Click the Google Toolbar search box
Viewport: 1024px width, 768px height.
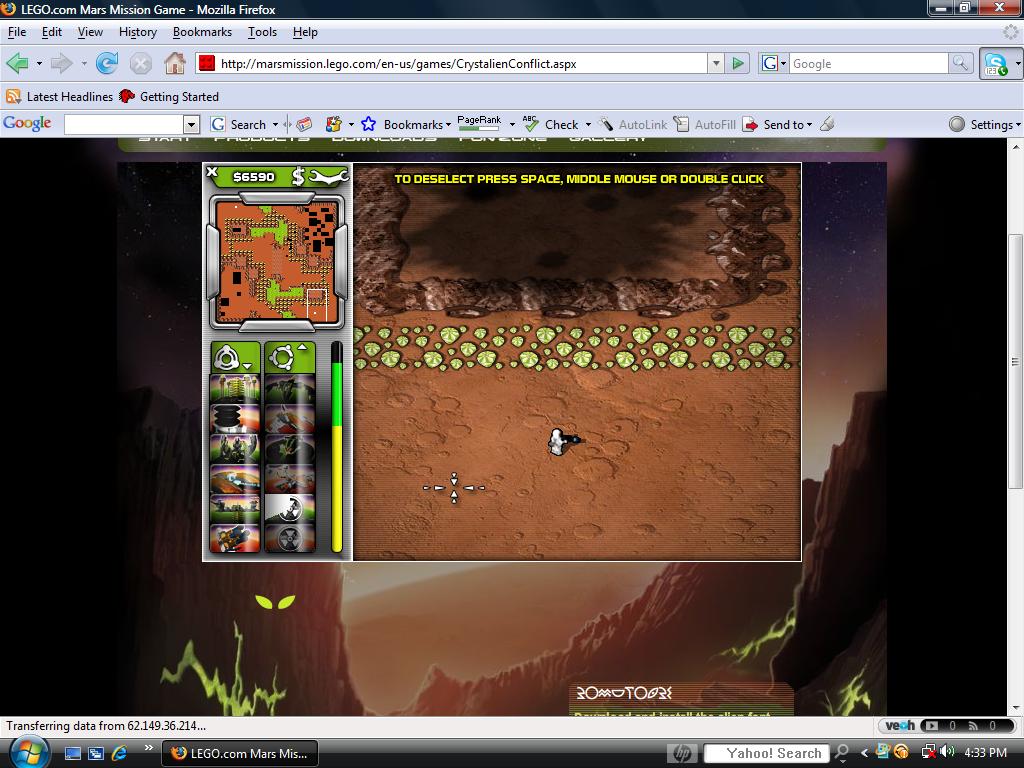124,124
